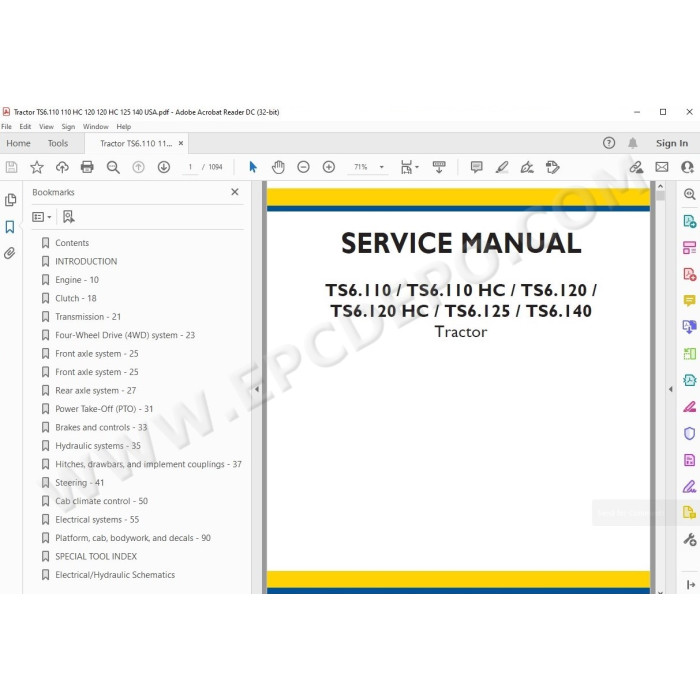Viewport: 700px width, 700px height.
Task: Click the Sign In button
Action: (672, 143)
